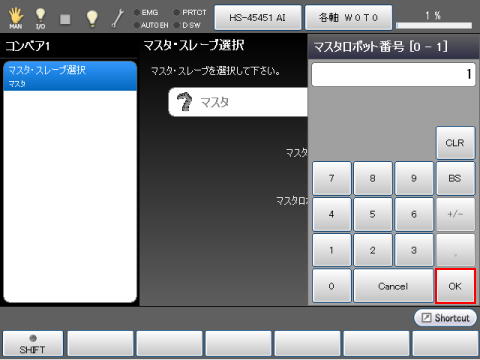
Task: Tap keypad digit 9
Action: point(414,178)
